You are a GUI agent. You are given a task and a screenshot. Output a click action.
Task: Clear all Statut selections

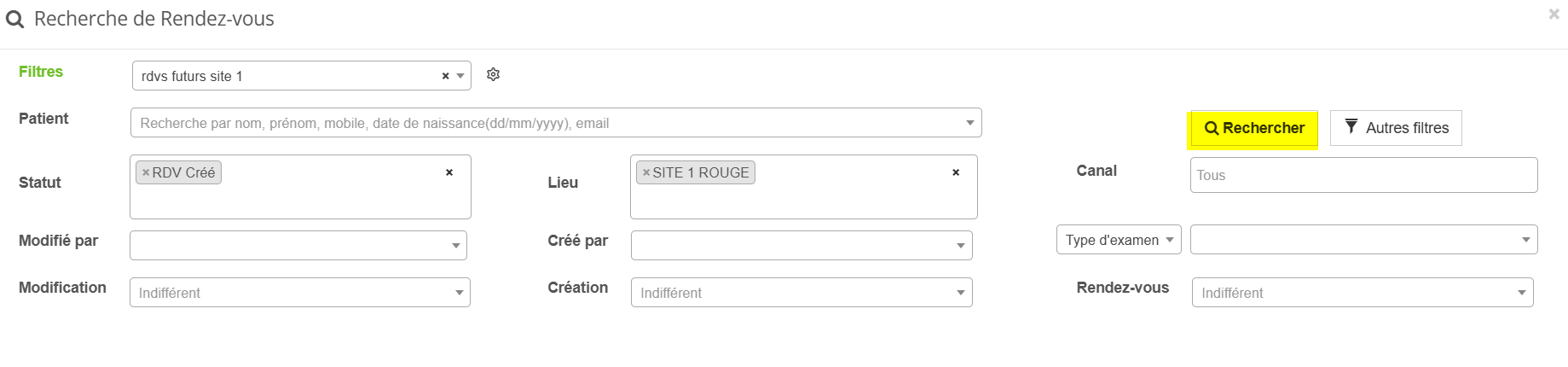449,172
